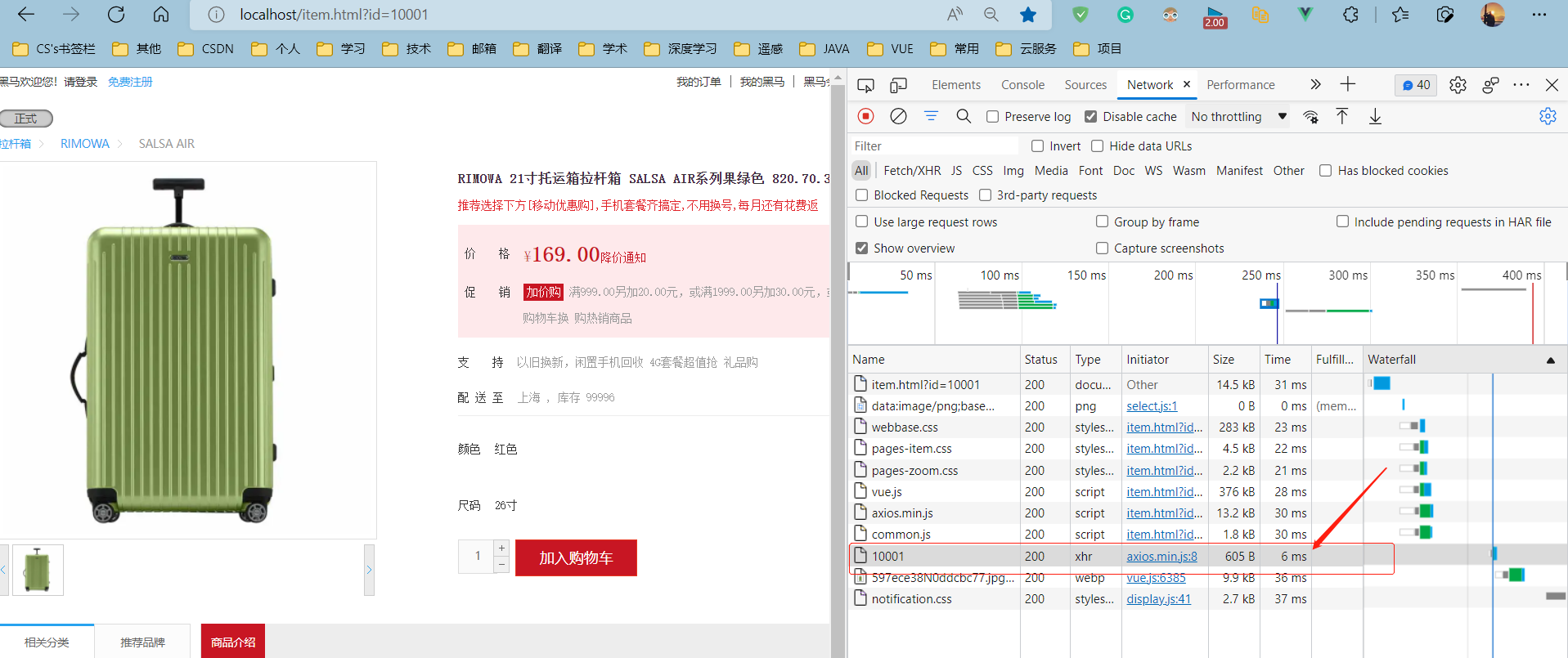Open the CSDN bookmarks folder
This screenshot has height=658, width=1568.
pos(206,49)
